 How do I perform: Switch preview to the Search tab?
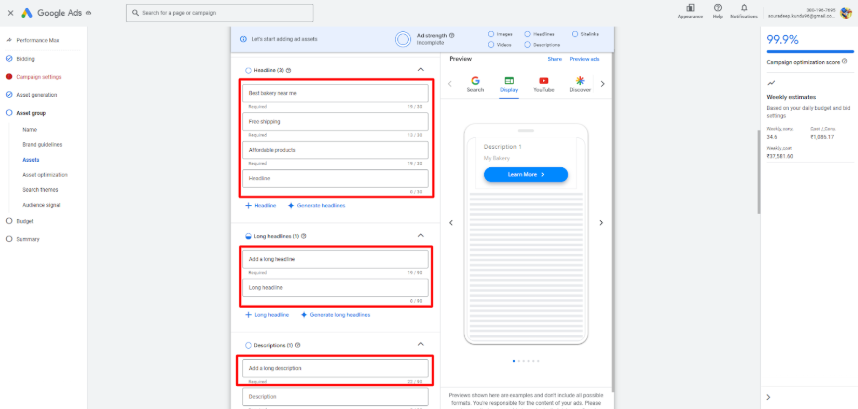click(x=475, y=83)
